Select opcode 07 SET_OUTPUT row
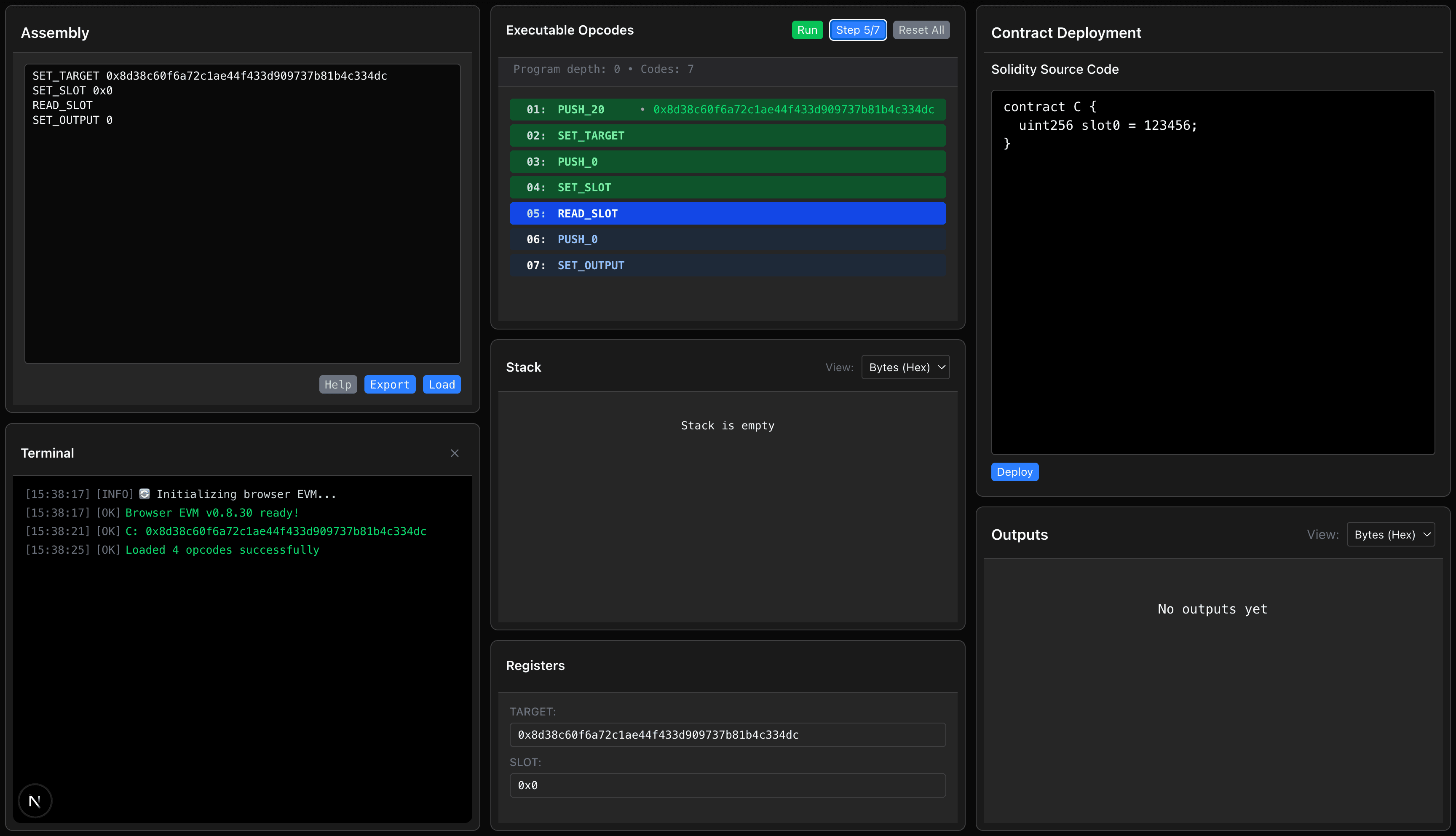This screenshot has width=1456, height=836. pyautogui.click(x=727, y=265)
